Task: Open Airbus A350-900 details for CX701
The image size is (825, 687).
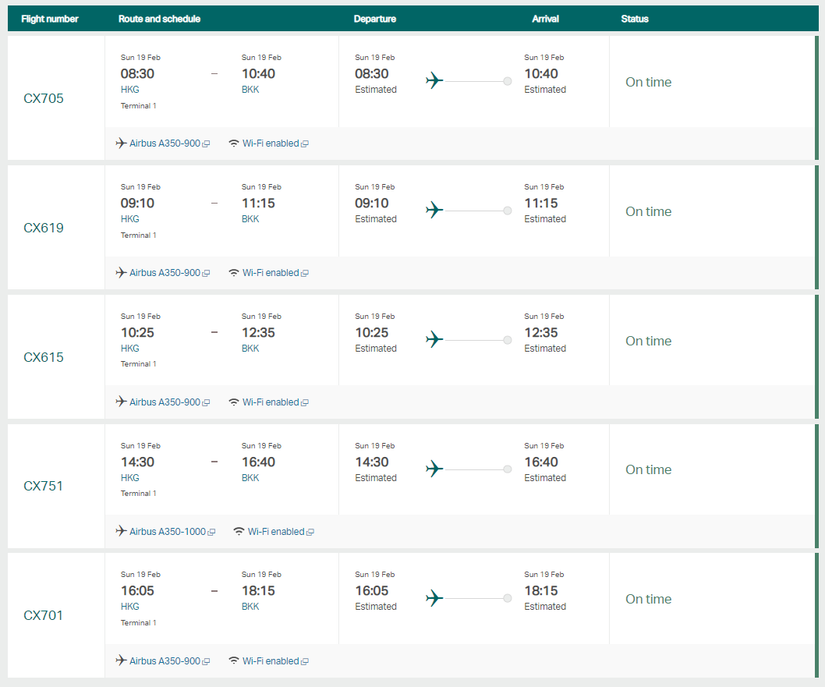Action: tap(165, 661)
